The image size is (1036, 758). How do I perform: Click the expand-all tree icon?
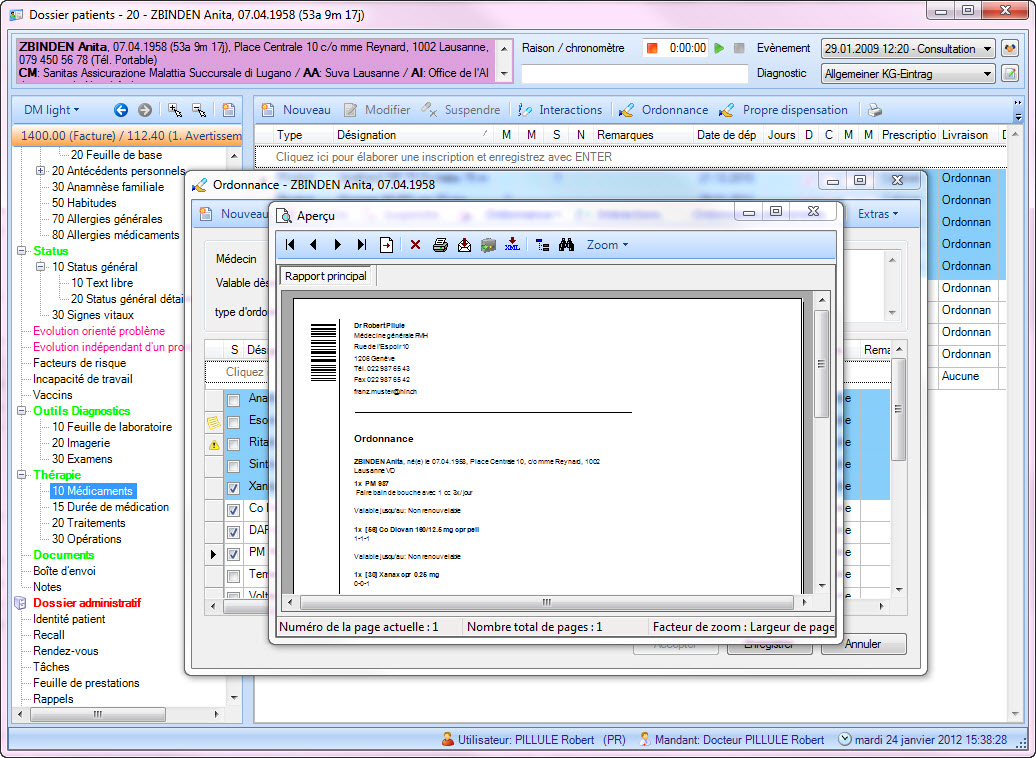pyautogui.click(x=174, y=110)
